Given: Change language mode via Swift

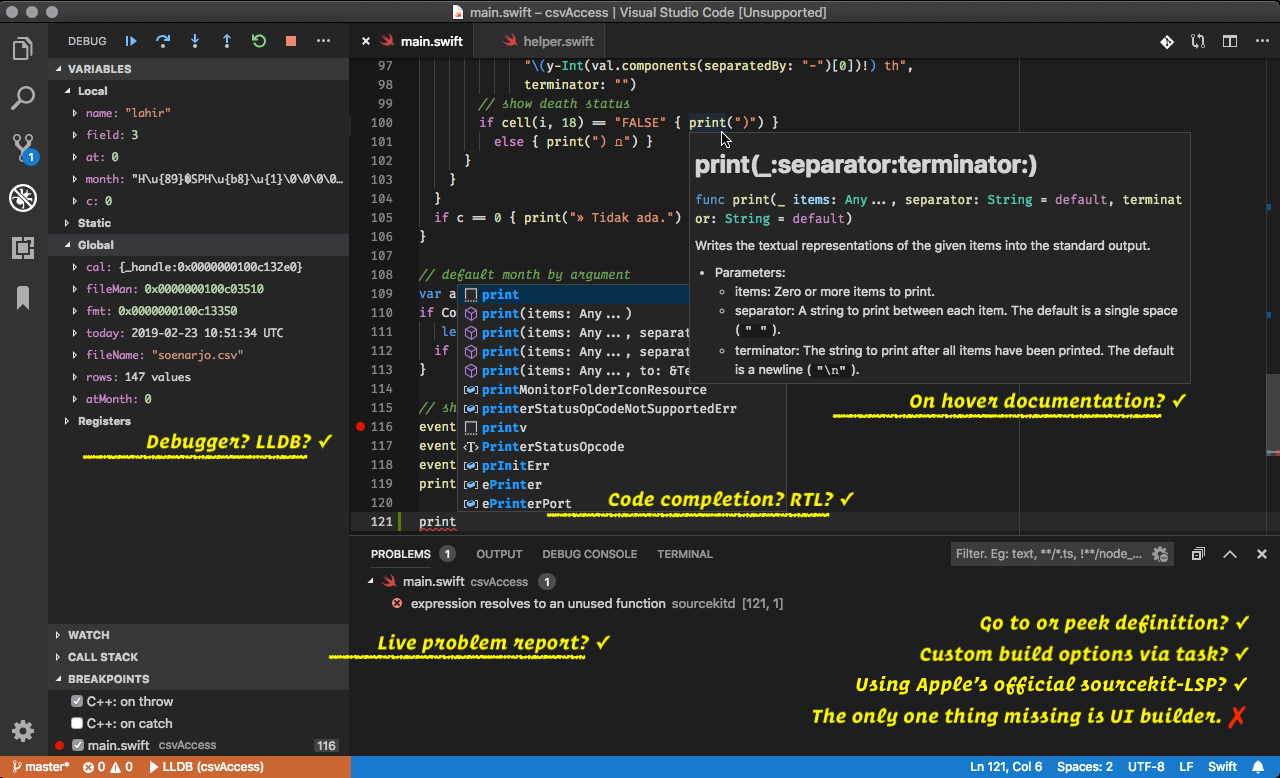Looking at the screenshot, I should point(1222,767).
